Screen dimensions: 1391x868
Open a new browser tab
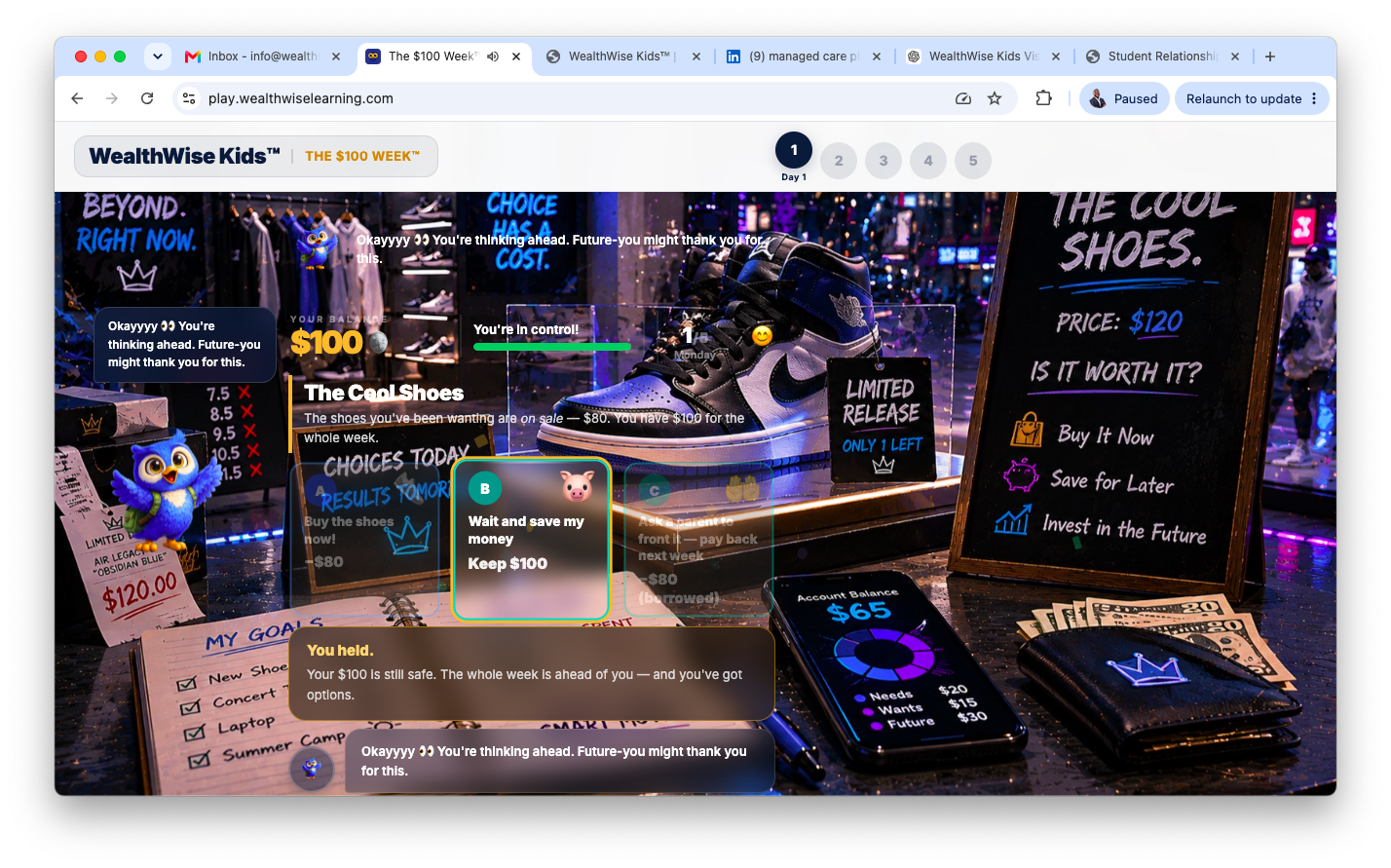[1270, 57]
